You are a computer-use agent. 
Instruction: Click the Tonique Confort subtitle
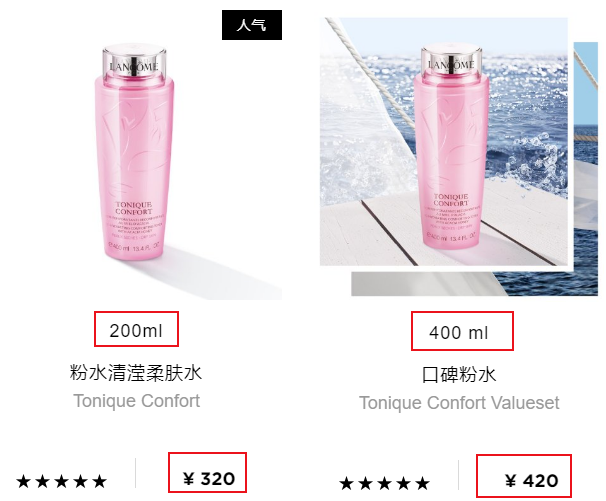137,401
